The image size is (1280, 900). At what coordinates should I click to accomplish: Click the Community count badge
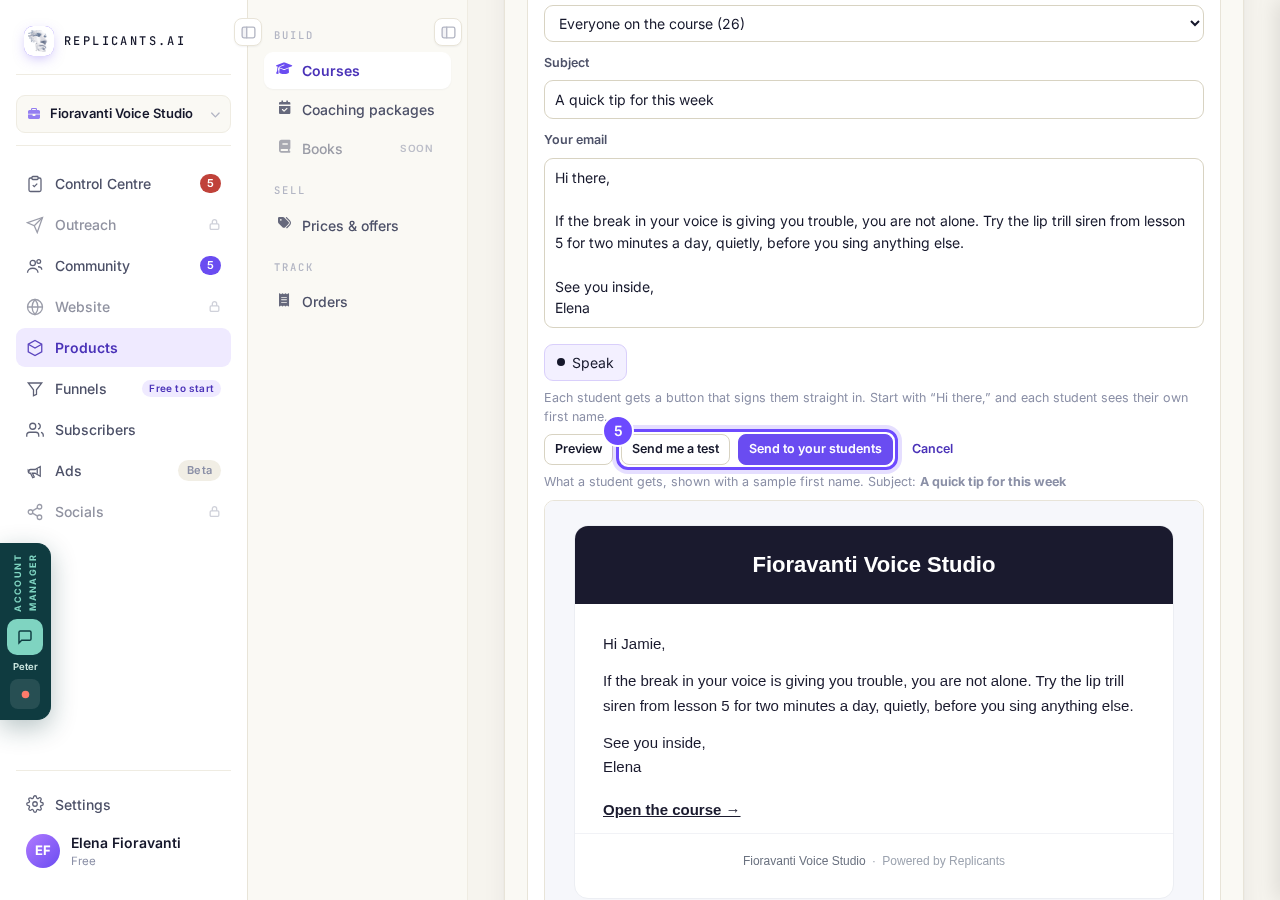point(210,266)
